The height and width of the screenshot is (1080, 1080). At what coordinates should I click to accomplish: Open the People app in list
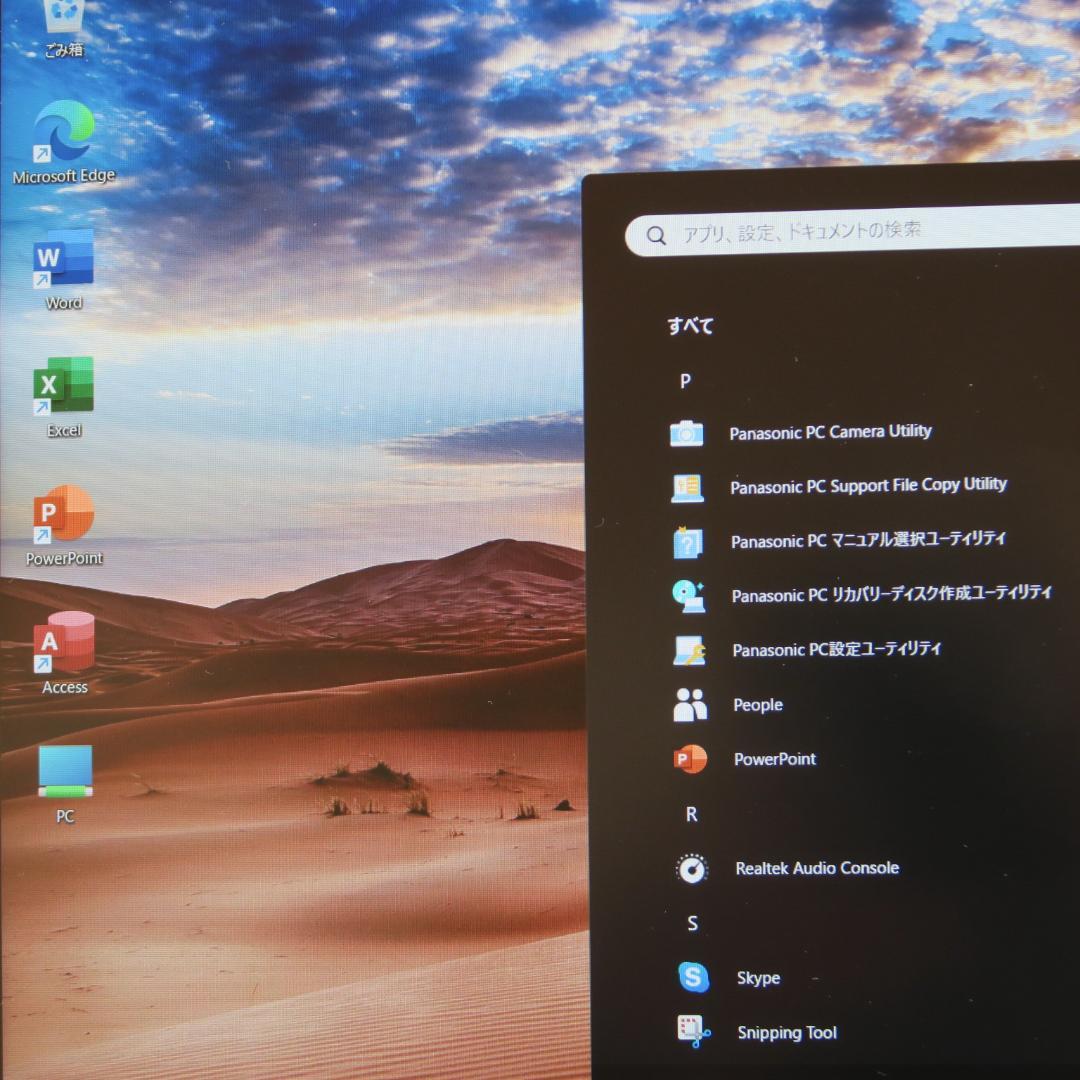pos(757,705)
